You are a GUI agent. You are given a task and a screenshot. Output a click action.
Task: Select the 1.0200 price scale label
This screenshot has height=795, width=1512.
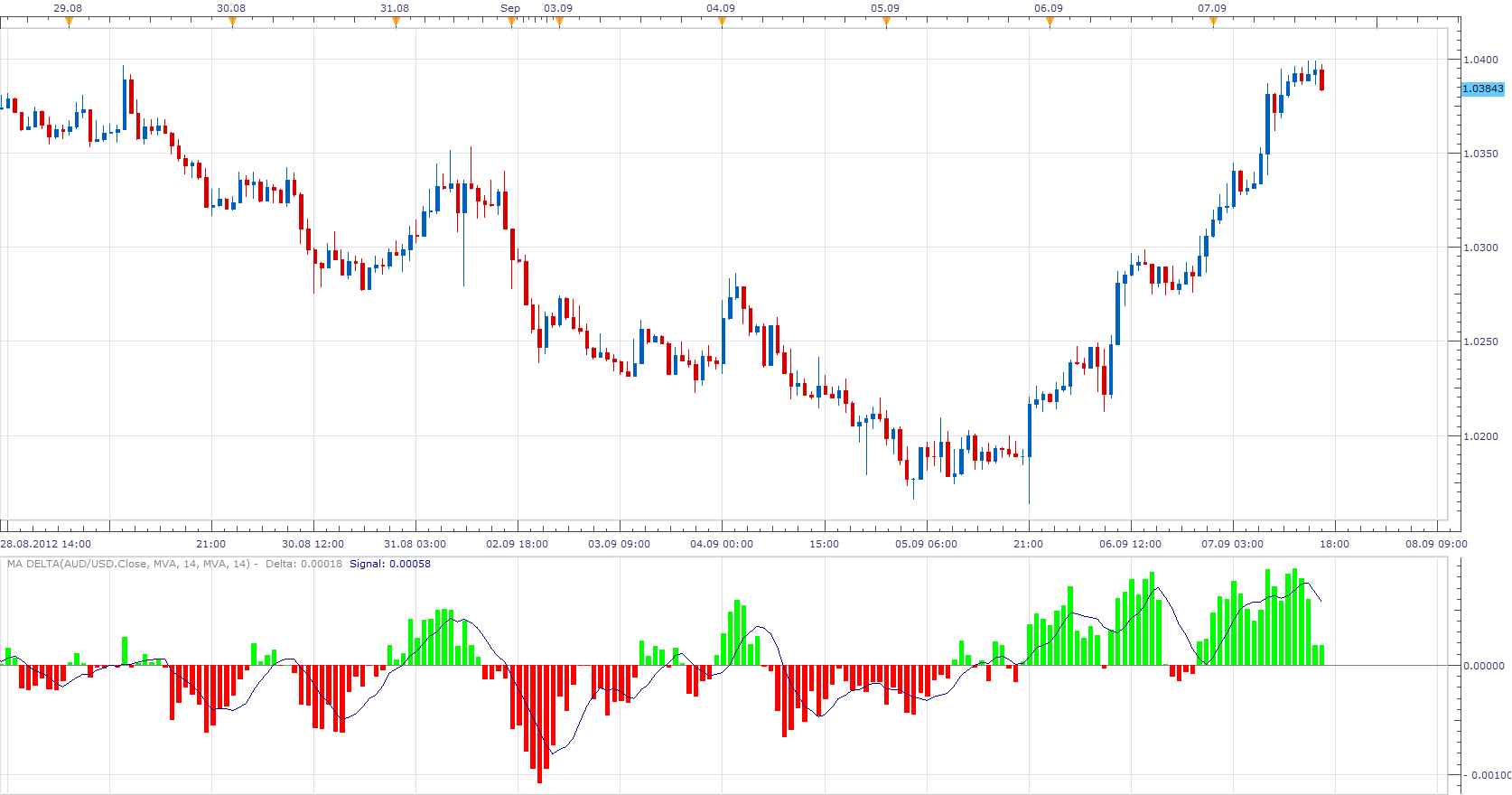[1481, 436]
